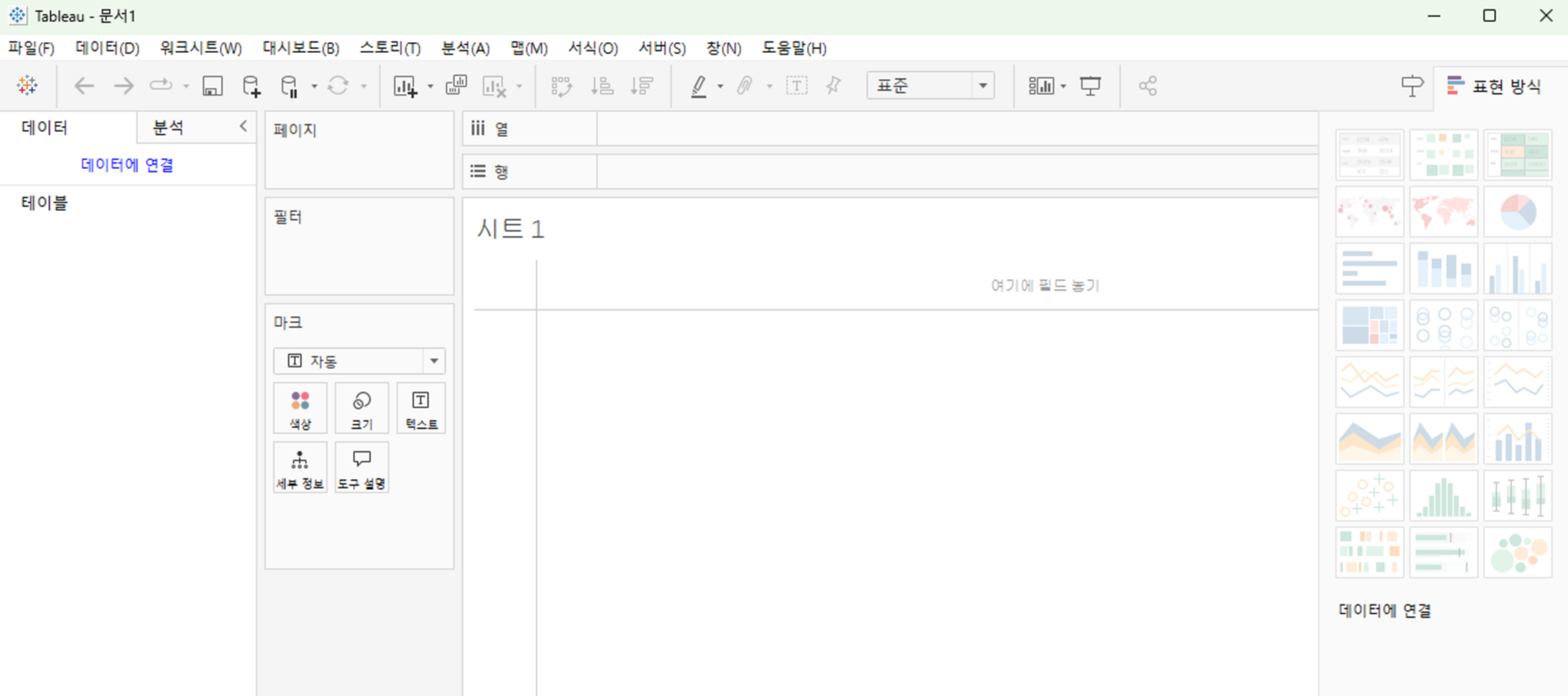Click the 필터 filters shelf

pyautogui.click(x=359, y=246)
